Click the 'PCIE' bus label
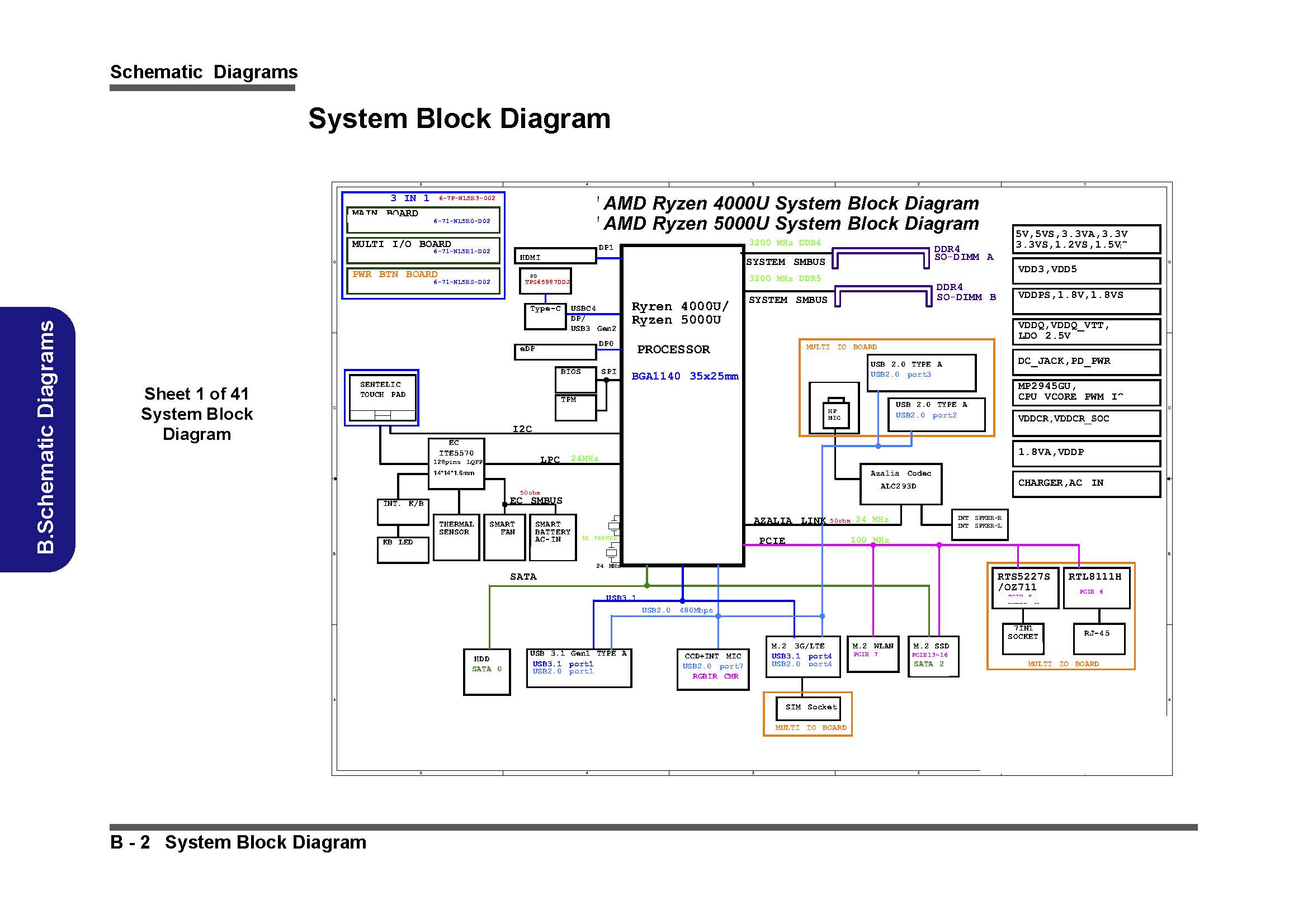 pos(772,541)
